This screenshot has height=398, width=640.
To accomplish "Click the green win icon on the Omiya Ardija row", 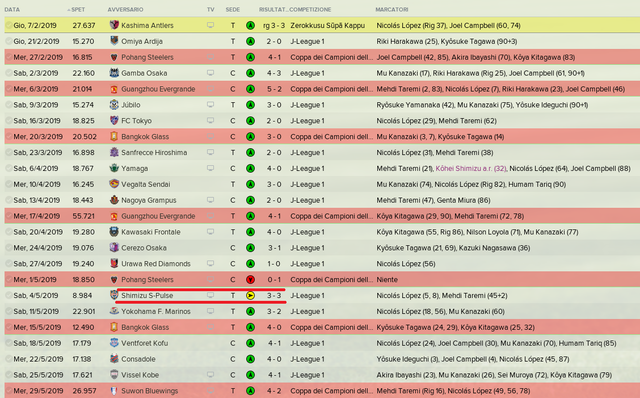I will (250, 41).
